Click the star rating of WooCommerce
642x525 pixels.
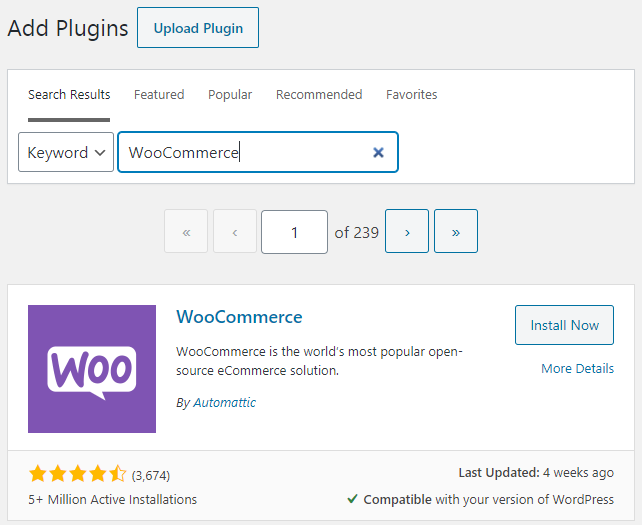click(x=78, y=474)
